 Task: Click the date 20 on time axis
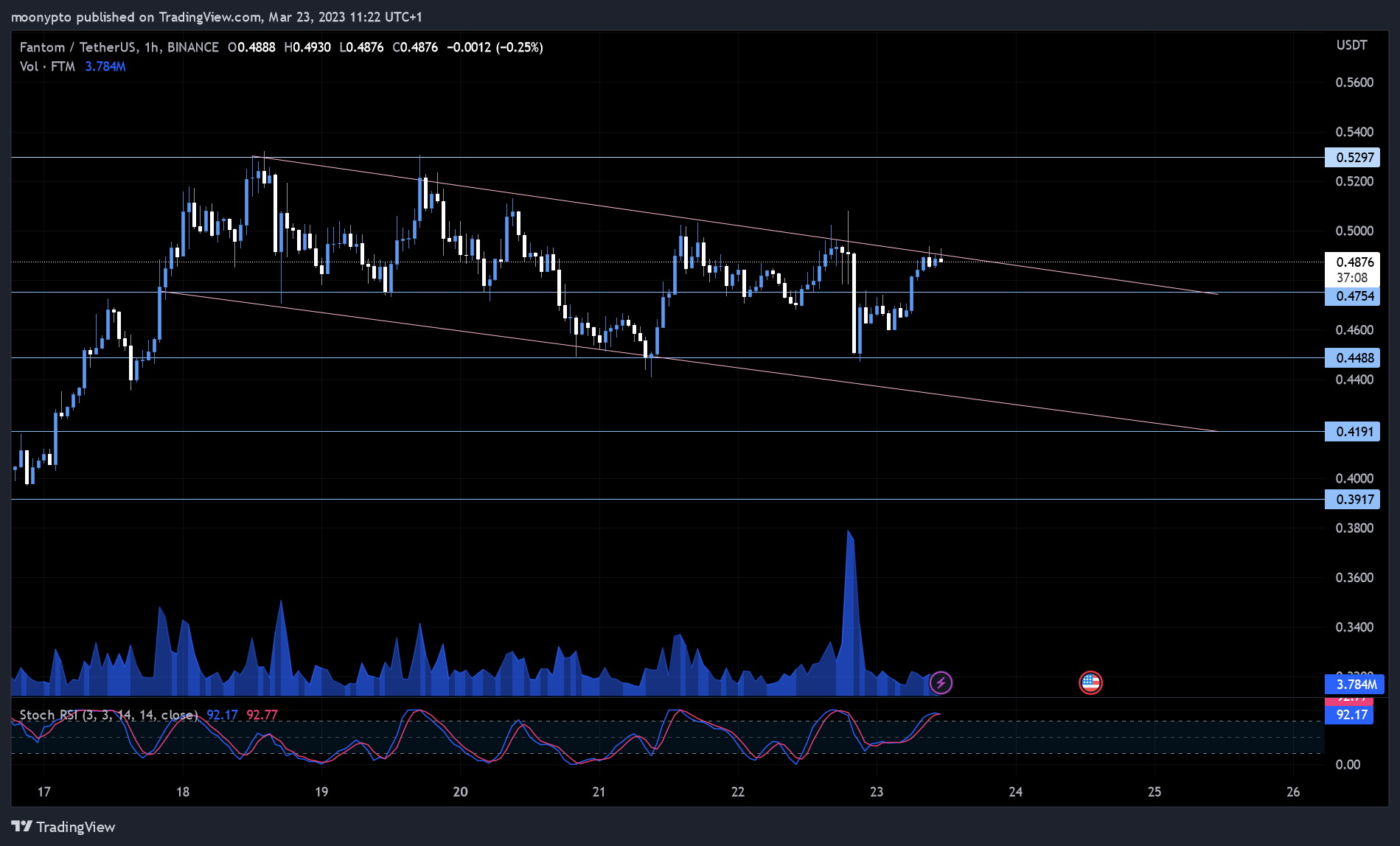(x=460, y=791)
